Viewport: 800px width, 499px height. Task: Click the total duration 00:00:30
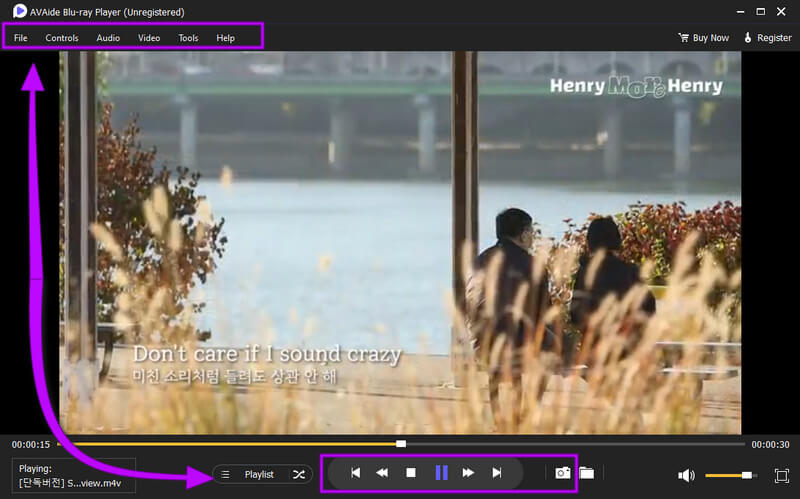click(770, 445)
